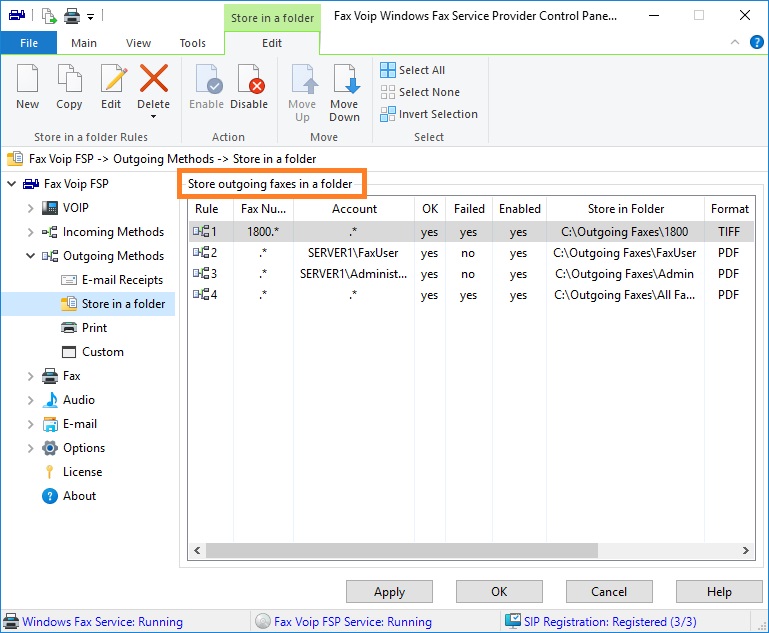This screenshot has height=633, width=769.
Task: Select Print in the tree
Action: (x=94, y=328)
